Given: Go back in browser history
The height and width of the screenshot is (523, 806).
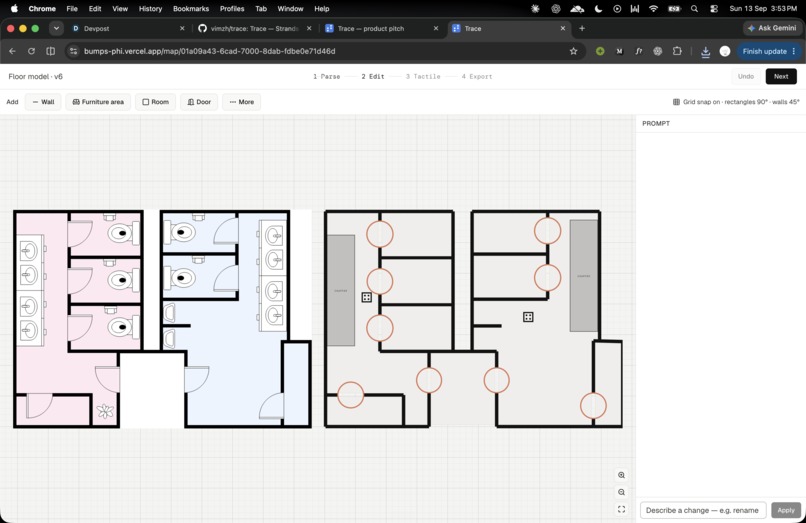Looking at the screenshot, I should pyautogui.click(x=12, y=51).
